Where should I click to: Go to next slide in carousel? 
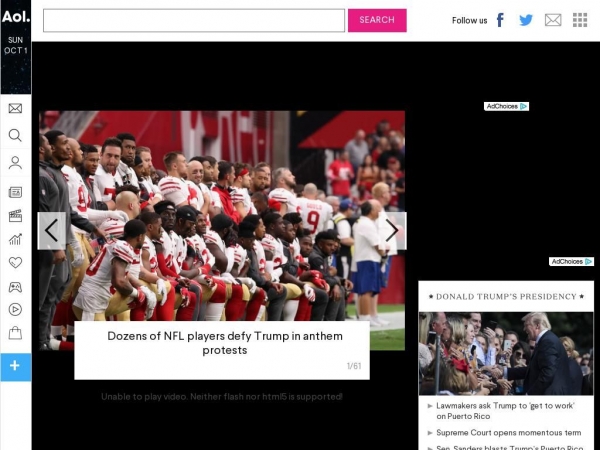[x=392, y=231]
